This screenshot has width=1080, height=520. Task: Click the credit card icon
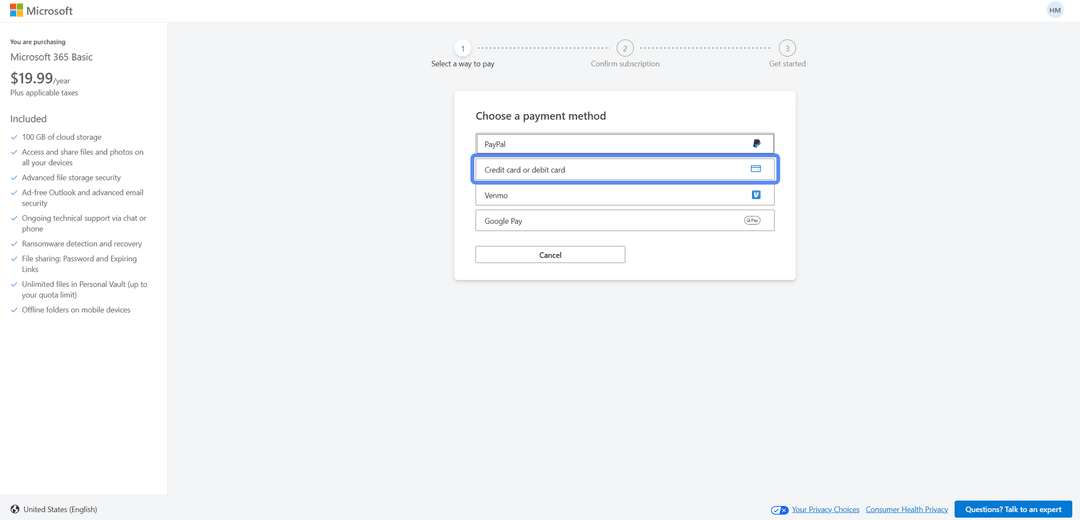click(x=756, y=169)
